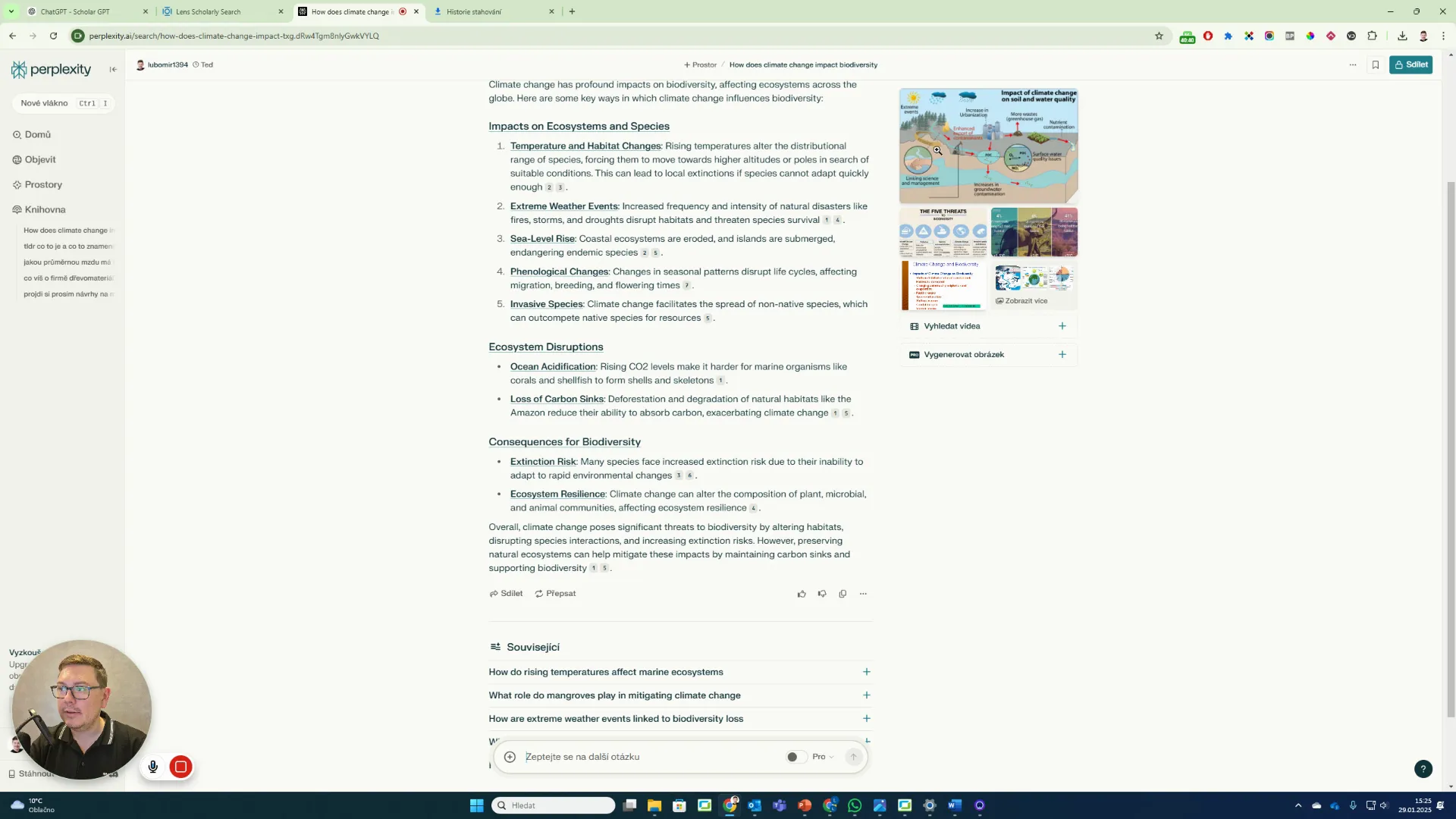Follow 'Temperature and Habitat Changes' link
Viewport: 1456px width, 819px height.
585,146
